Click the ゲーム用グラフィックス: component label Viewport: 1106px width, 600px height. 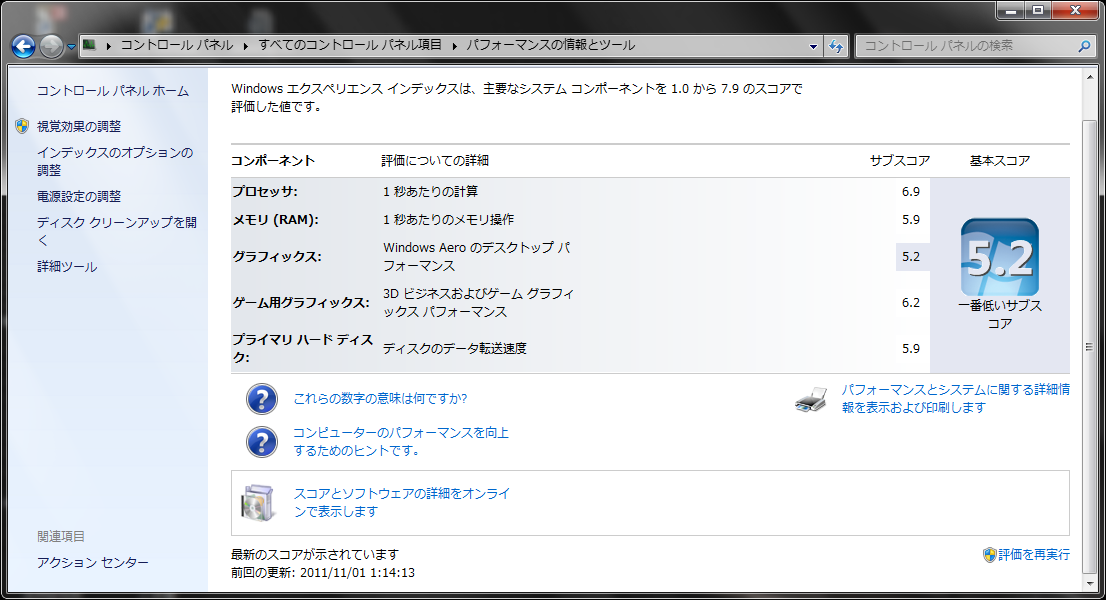(301, 302)
